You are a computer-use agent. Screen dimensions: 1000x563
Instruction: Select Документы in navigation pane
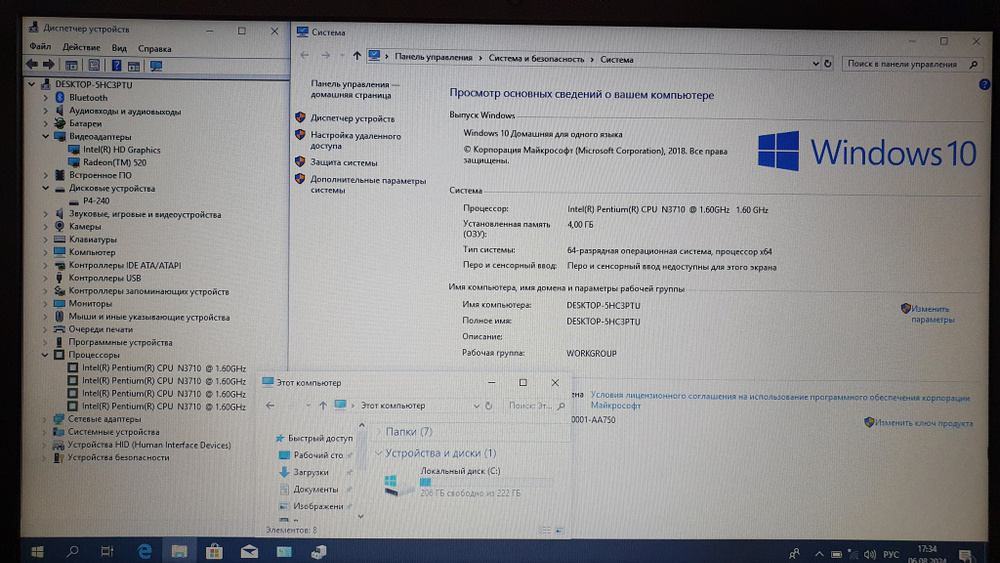pos(316,490)
